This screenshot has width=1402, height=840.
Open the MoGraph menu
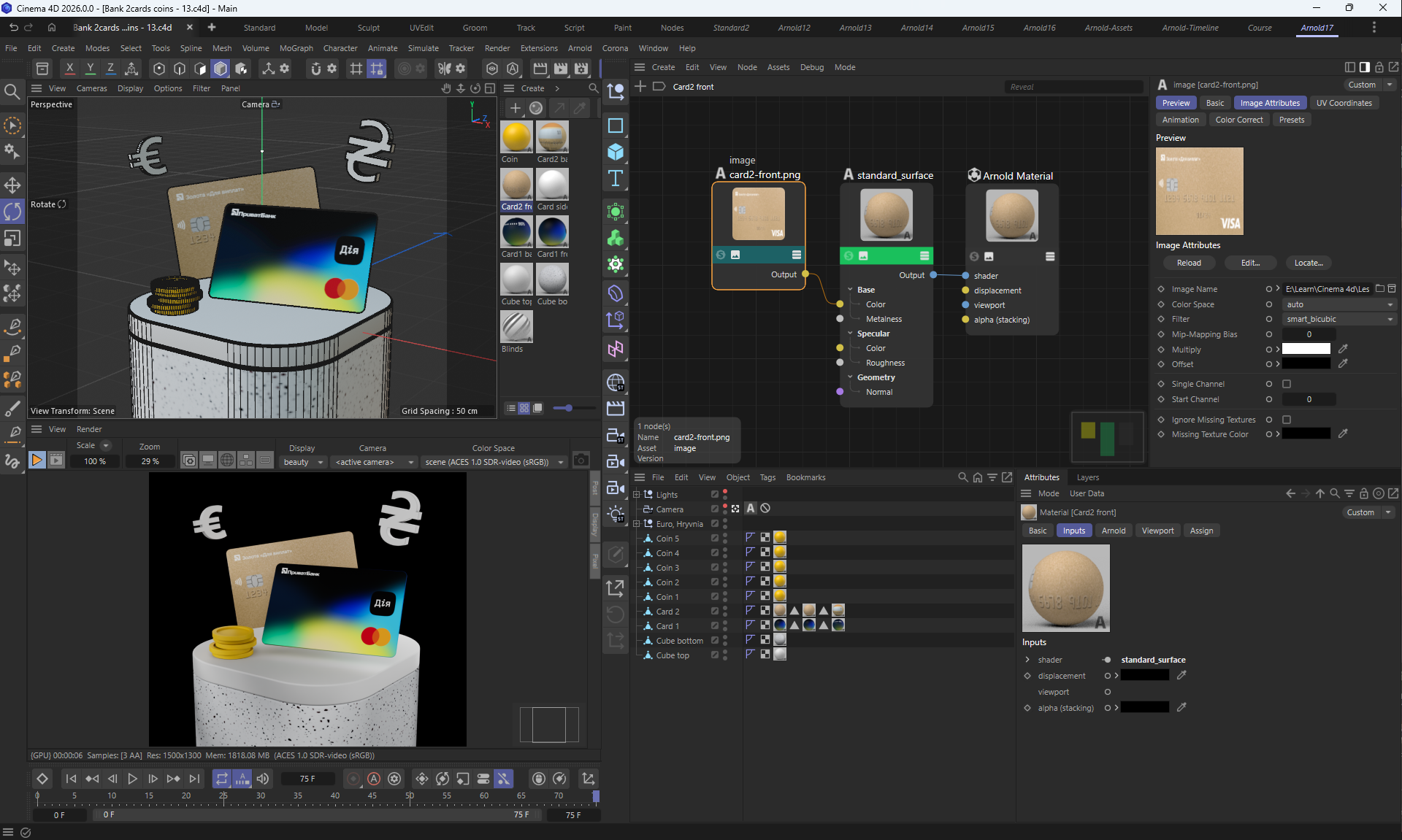296,48
